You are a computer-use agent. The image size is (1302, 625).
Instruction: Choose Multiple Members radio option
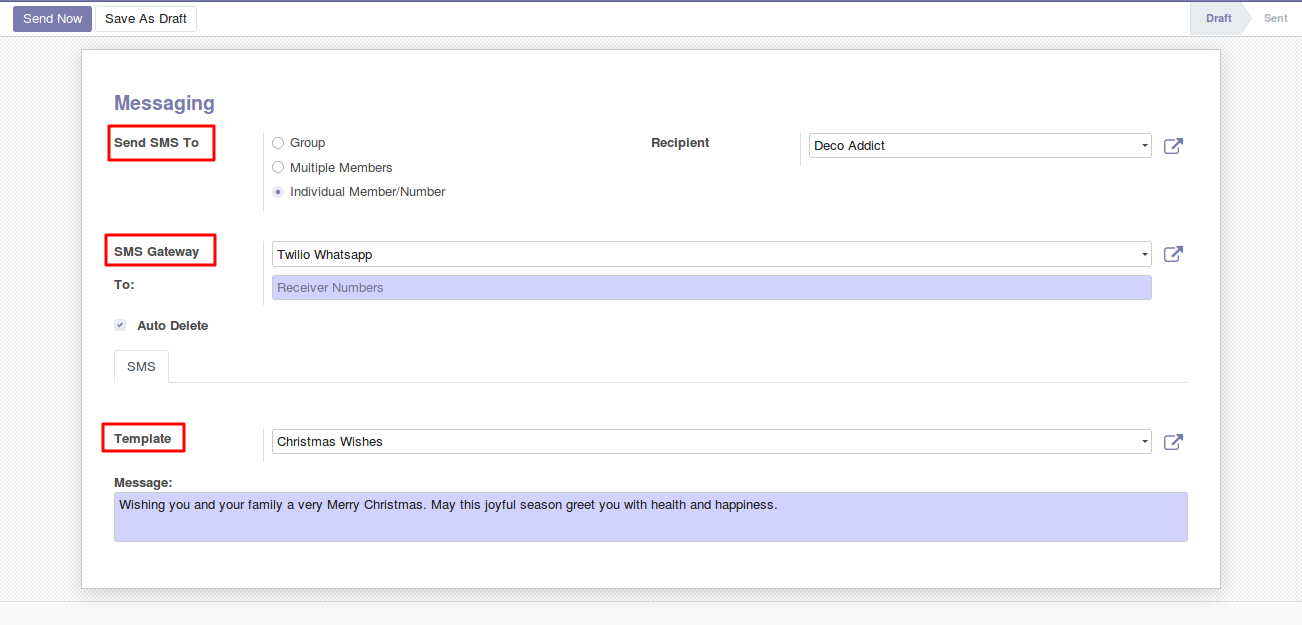(x=278, y=168)
